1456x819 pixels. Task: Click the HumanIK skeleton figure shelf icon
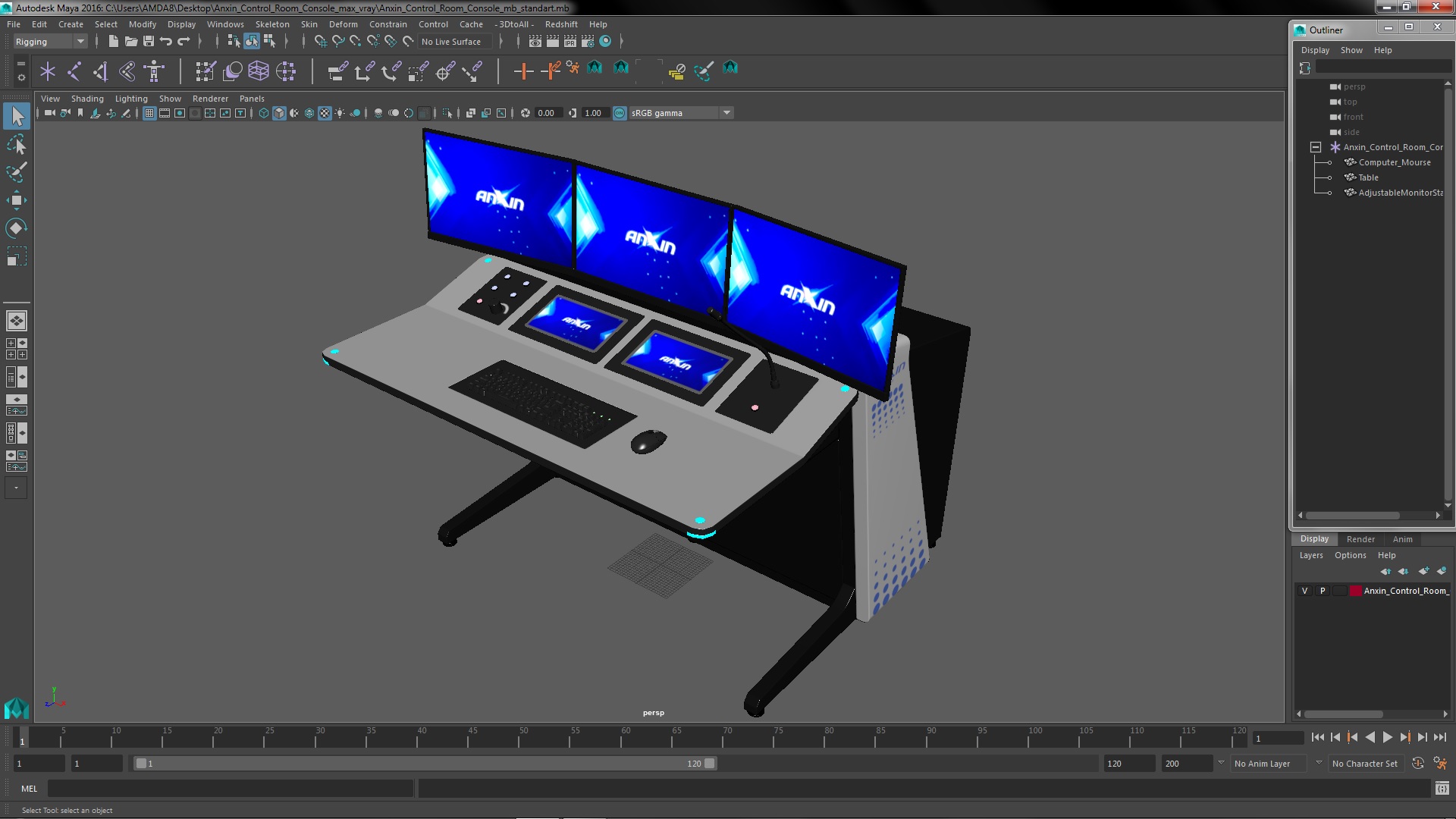pyautogui.click(x=154, y=71)
